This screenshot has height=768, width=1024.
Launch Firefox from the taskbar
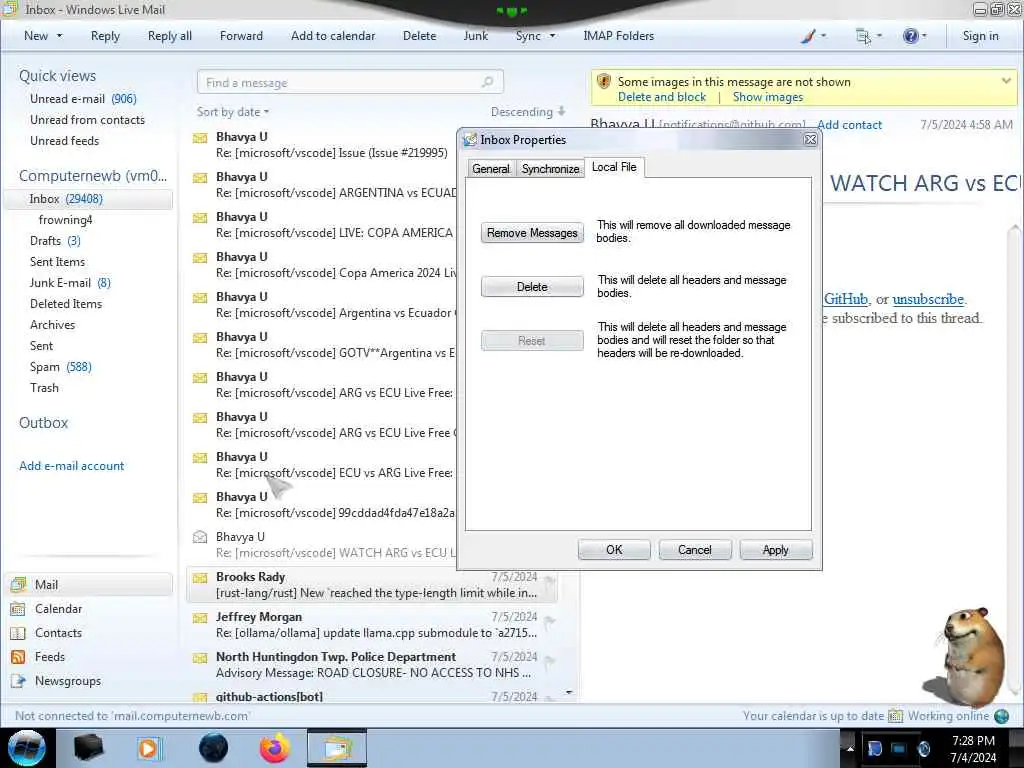click(275, 748)
